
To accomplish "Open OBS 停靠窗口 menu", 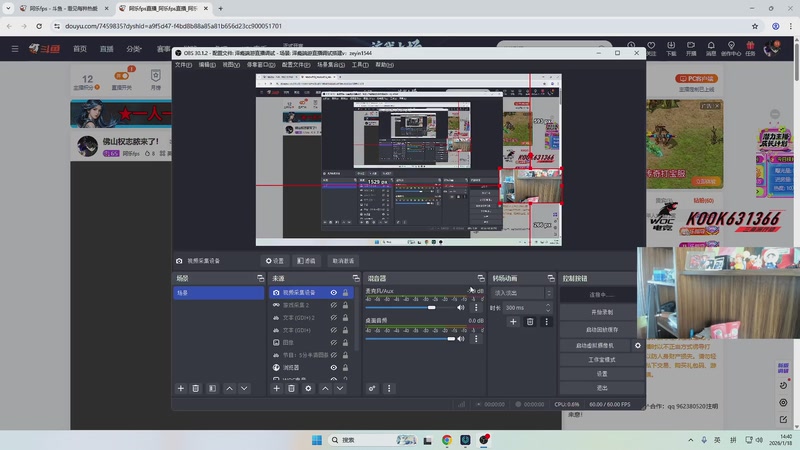I will [261, 65].
